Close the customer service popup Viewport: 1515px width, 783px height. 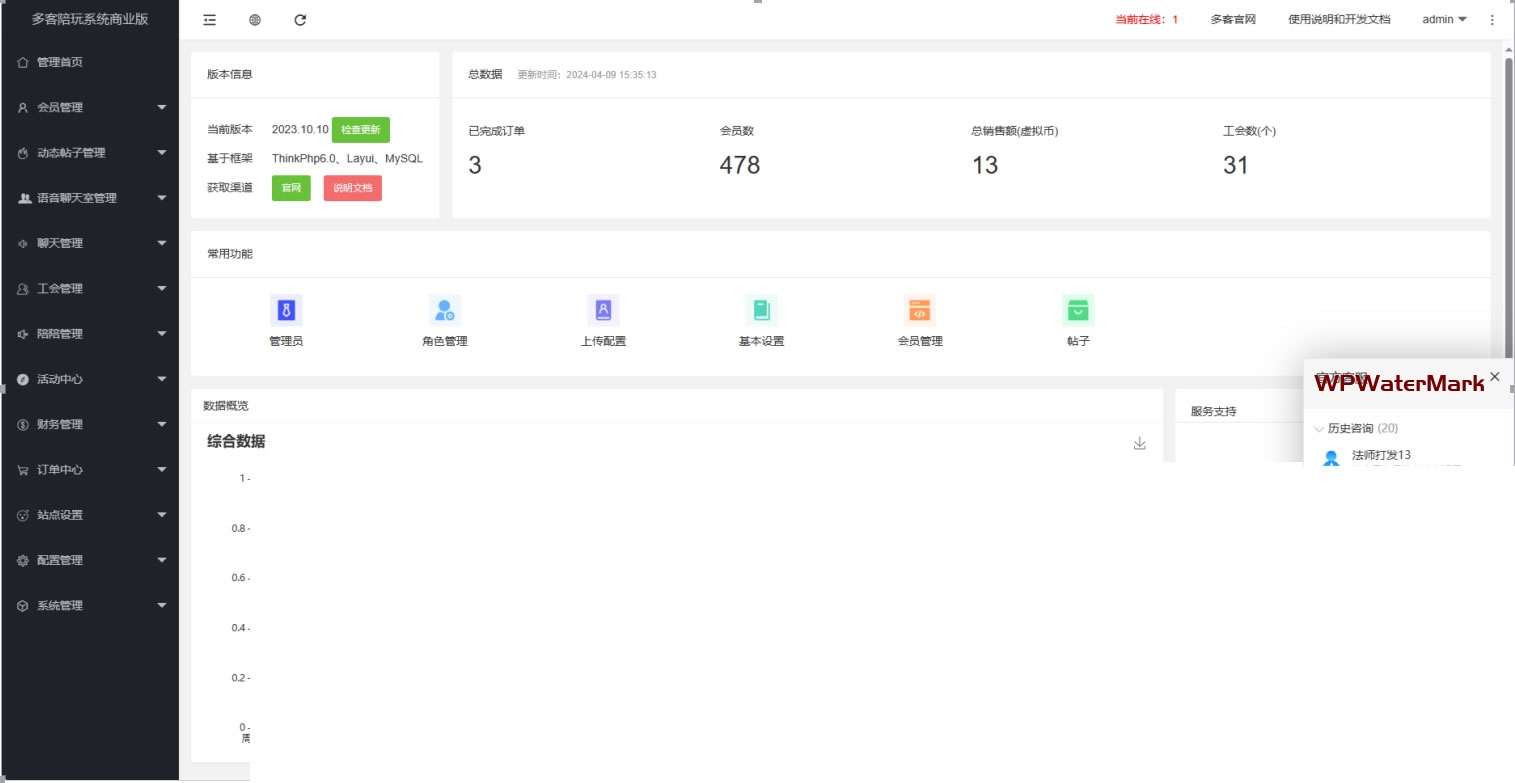tap(1494, 376)
